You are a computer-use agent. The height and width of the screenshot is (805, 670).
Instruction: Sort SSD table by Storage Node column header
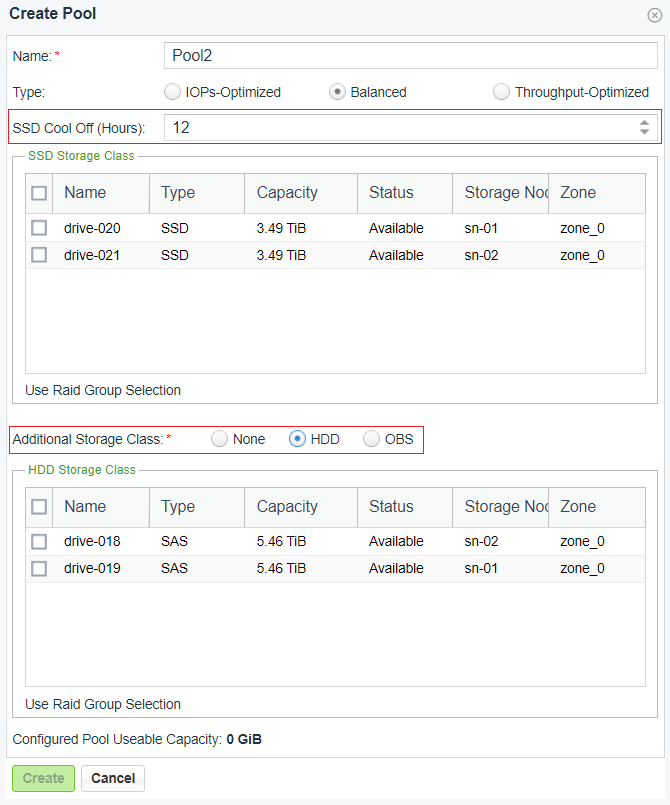click(501, 193)
